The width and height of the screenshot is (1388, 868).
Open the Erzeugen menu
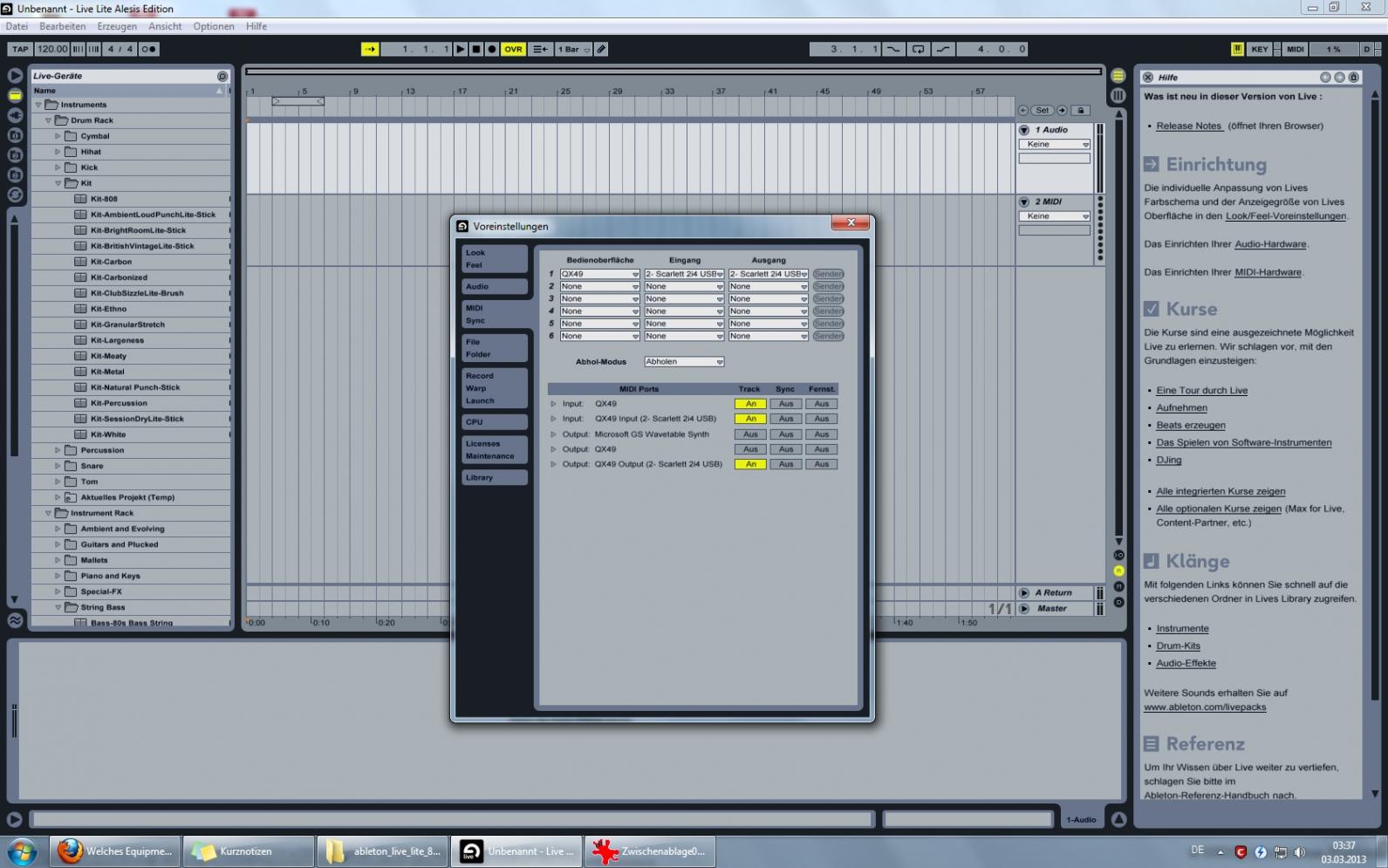click(x=117, y=26)
